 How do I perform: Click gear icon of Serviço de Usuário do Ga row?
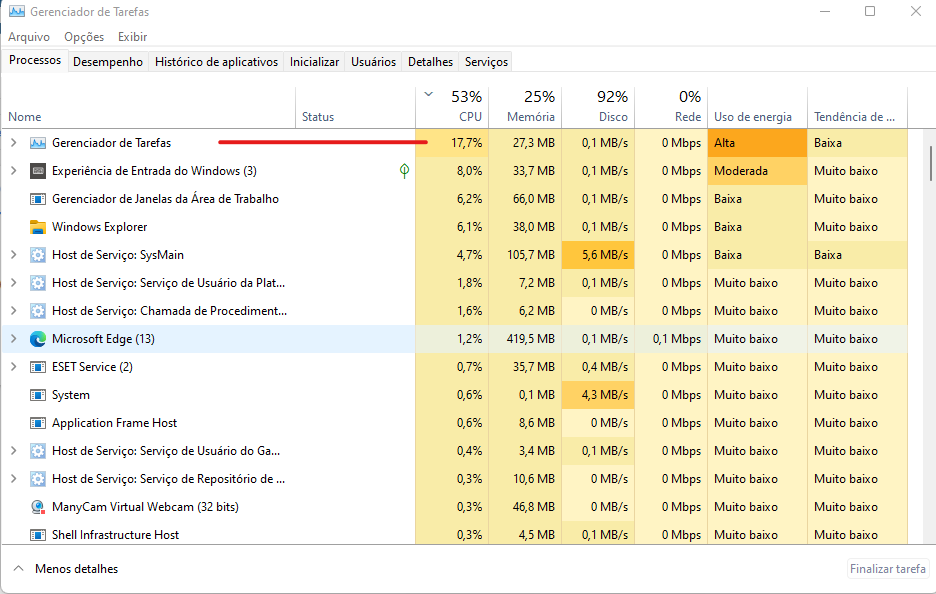coord(38,451)
